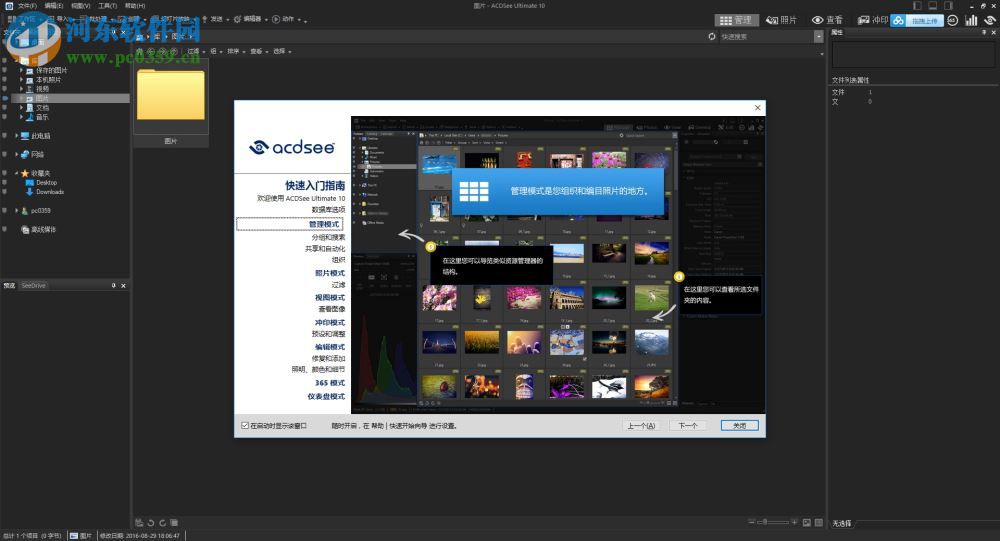Click the 下一个 next button
The image size is (1000, 541).
[688, 426]
